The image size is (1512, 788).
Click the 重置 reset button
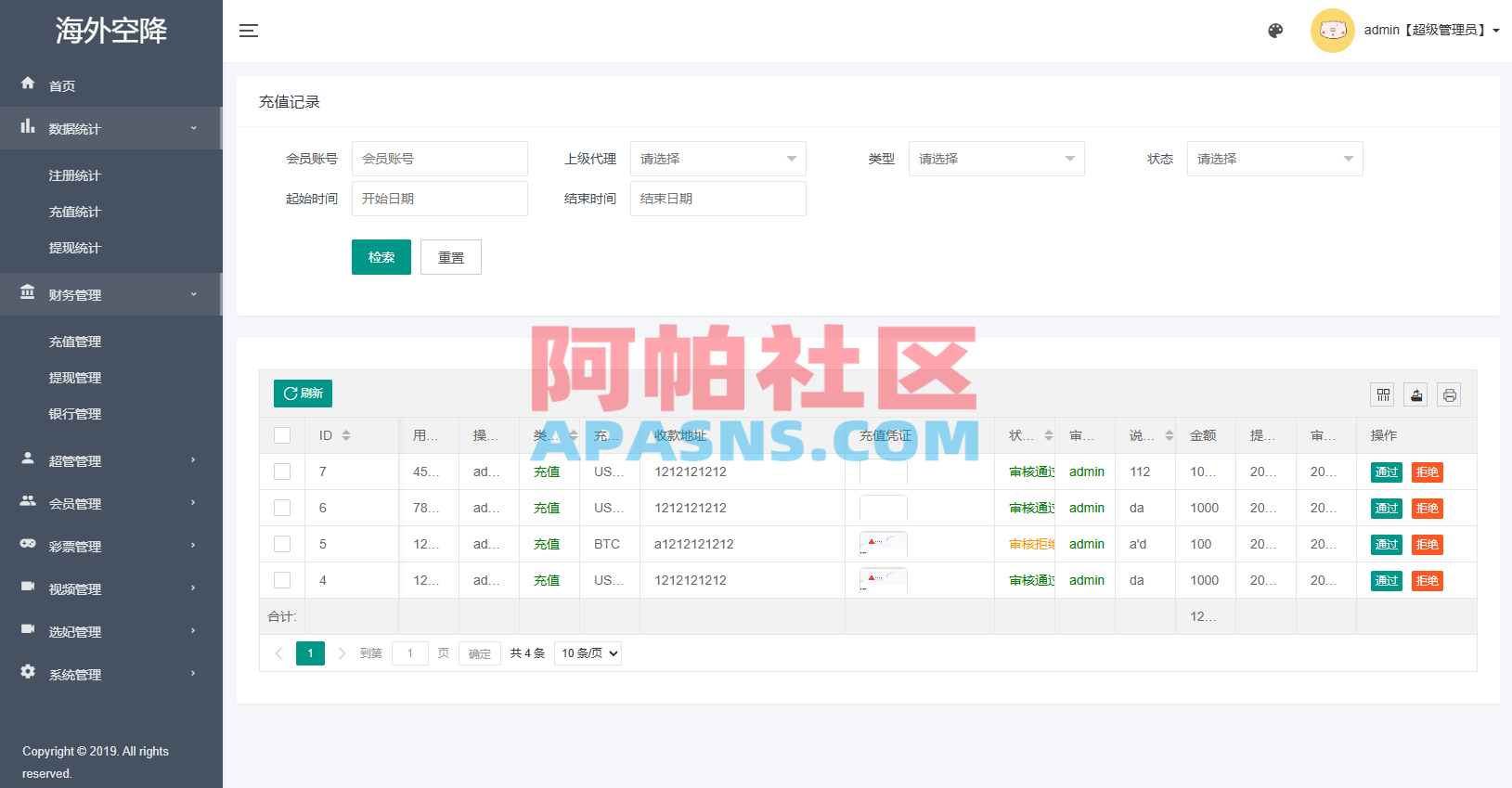(451, 257)
